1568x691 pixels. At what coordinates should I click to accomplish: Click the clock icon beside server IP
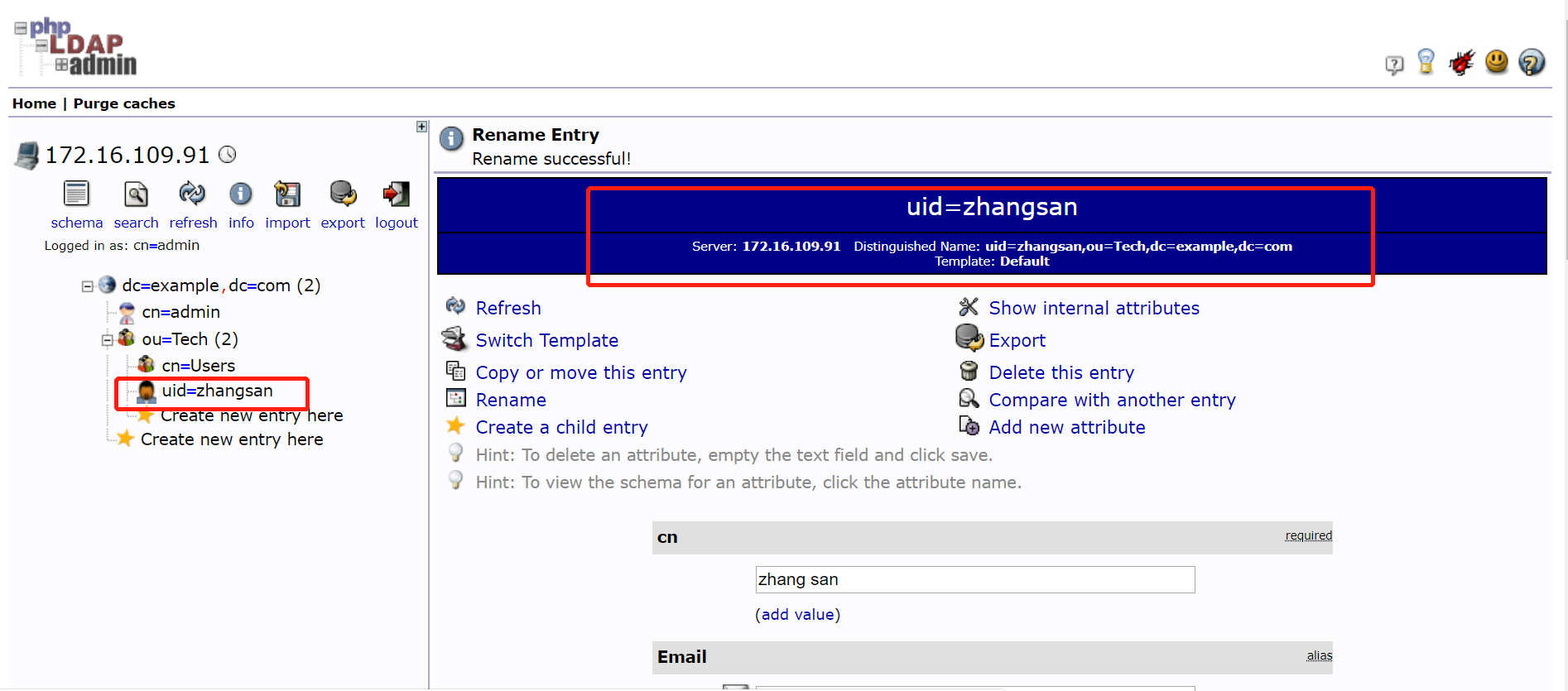pyautogui.click(x=228, y=155)
